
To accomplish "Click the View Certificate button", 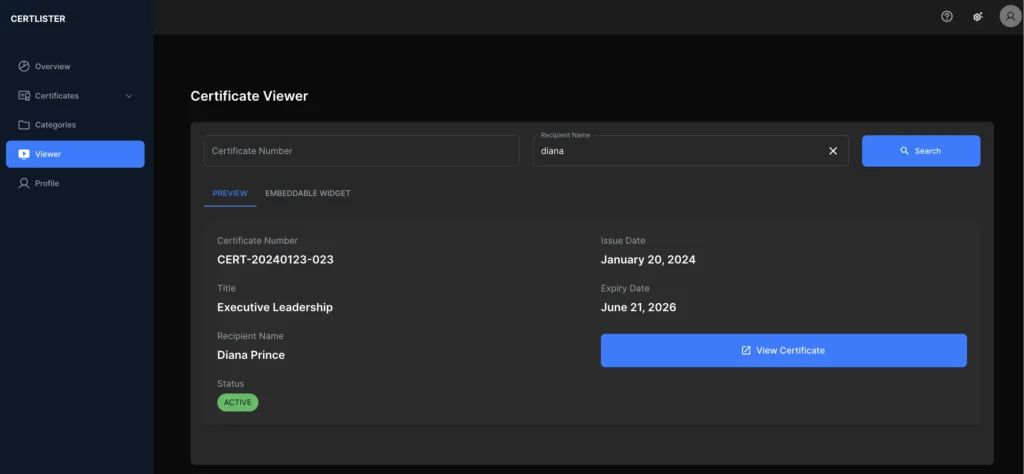I will [784, 351].
